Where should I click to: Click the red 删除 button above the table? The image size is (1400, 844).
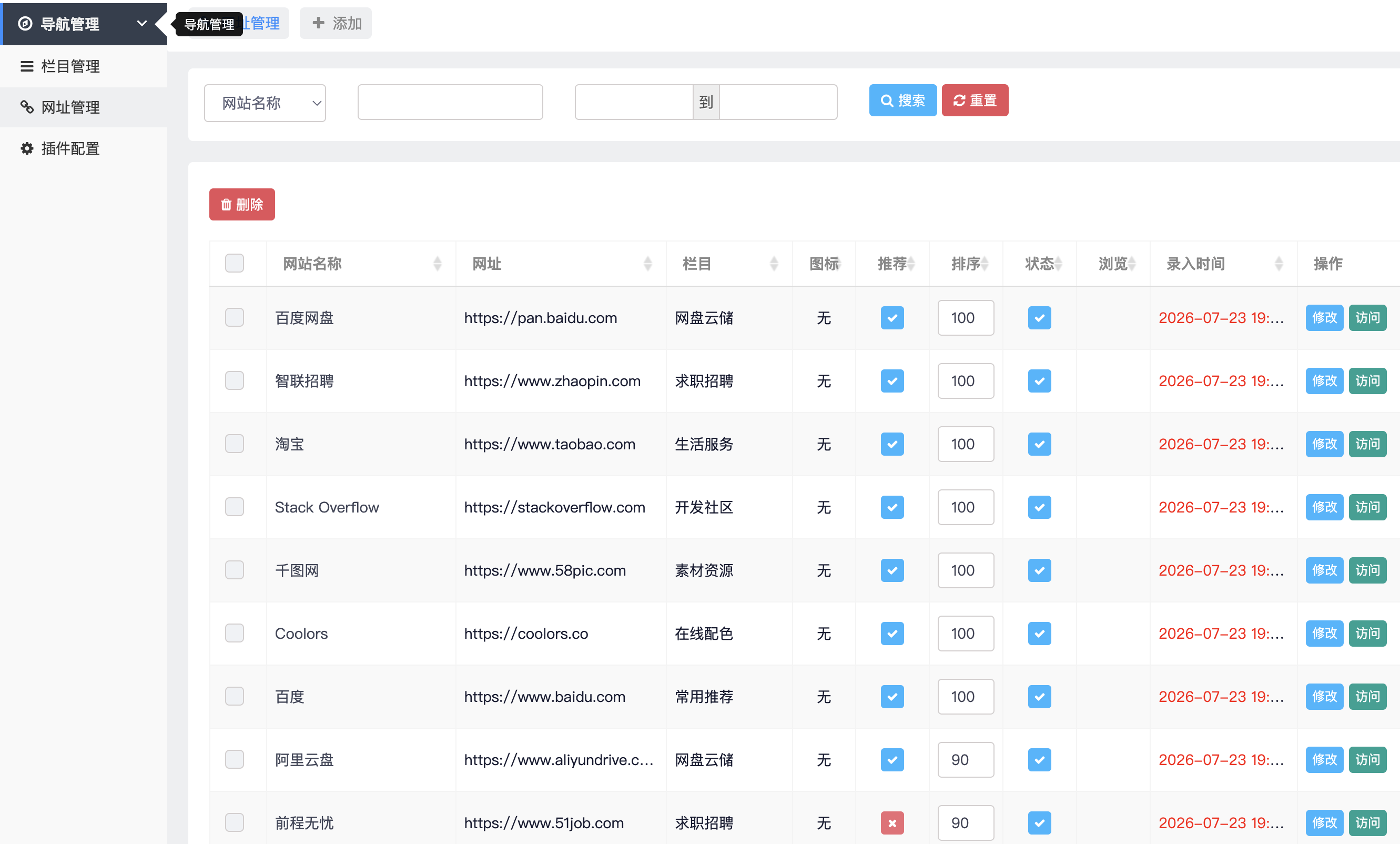[x=242, y=205]
